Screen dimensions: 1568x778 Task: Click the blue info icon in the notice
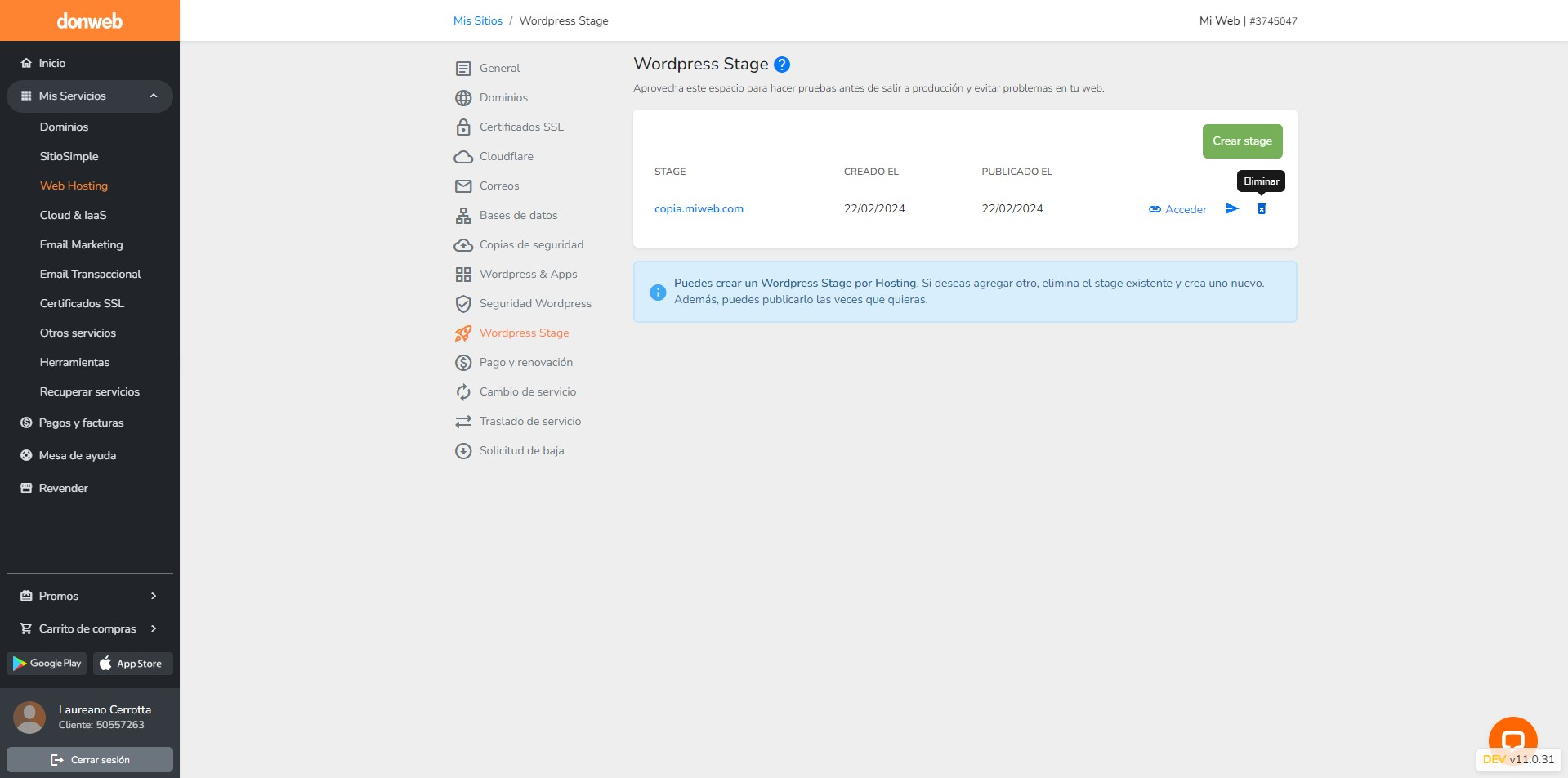click(x=658, y=292)
